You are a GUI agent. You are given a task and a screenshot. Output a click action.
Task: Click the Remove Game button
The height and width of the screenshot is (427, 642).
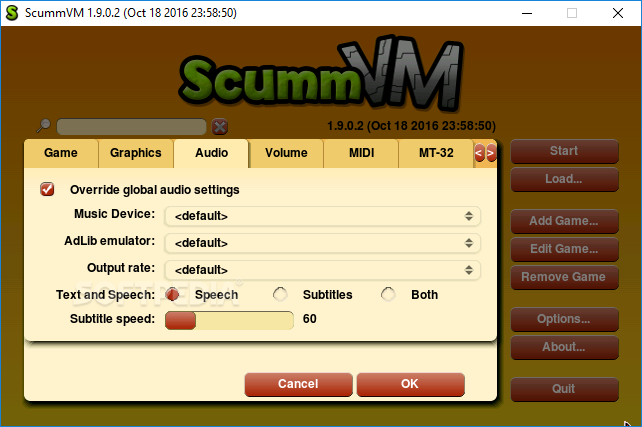point(564,277)
